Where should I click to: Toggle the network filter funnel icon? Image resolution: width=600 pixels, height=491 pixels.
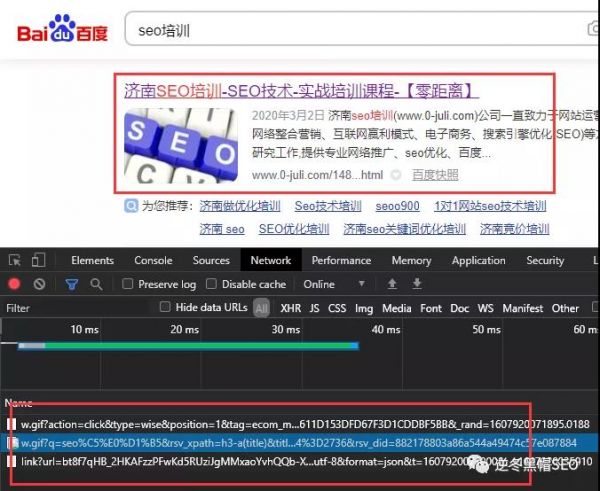click(71, 284)
